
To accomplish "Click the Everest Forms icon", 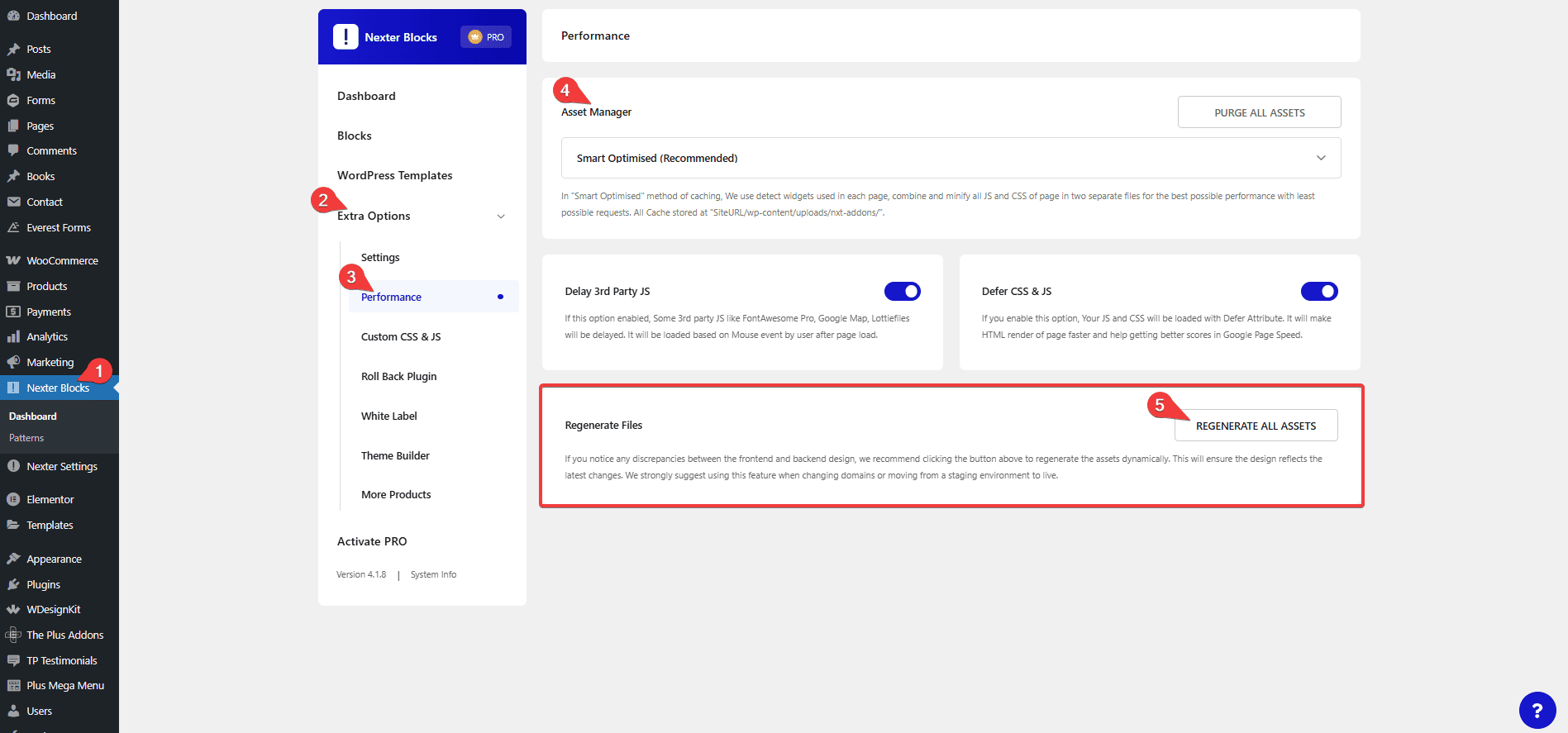I will [13, 228].
